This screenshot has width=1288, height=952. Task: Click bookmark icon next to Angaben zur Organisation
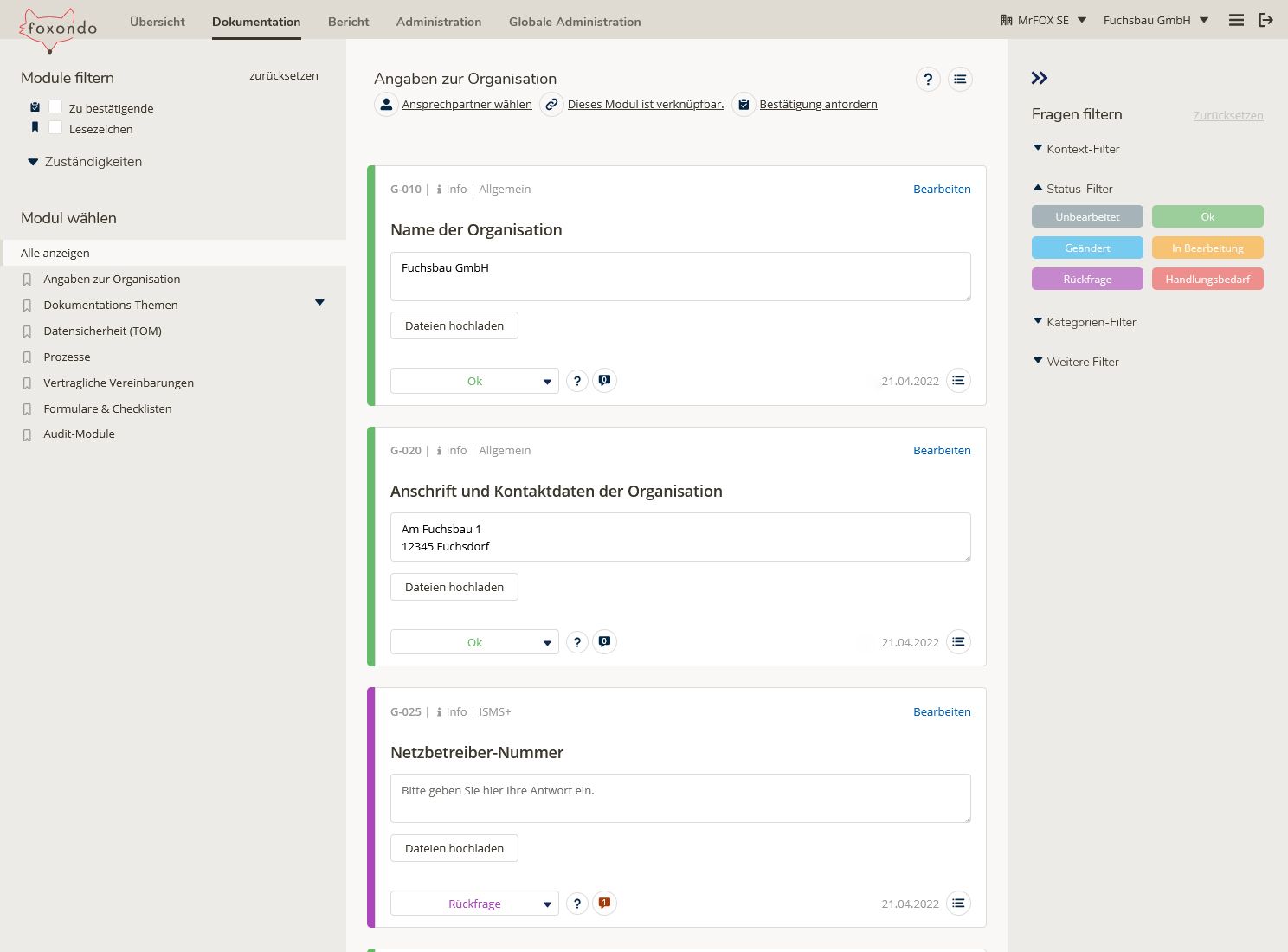(27, 280)
